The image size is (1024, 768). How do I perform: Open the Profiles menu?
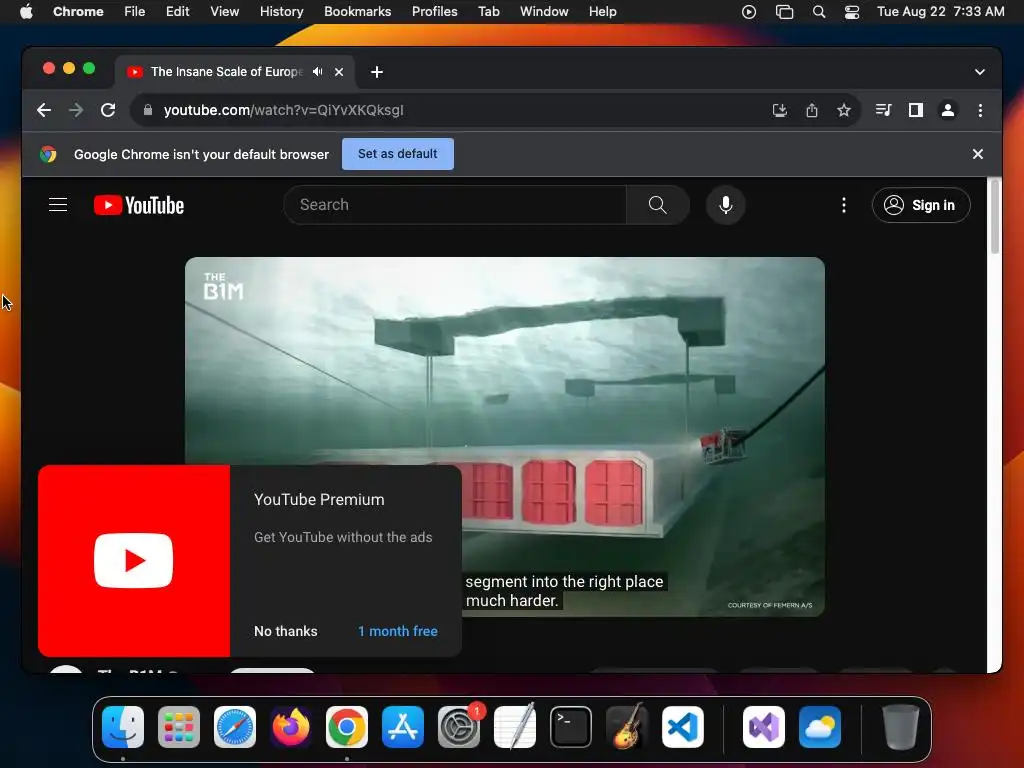coord(434,12)
